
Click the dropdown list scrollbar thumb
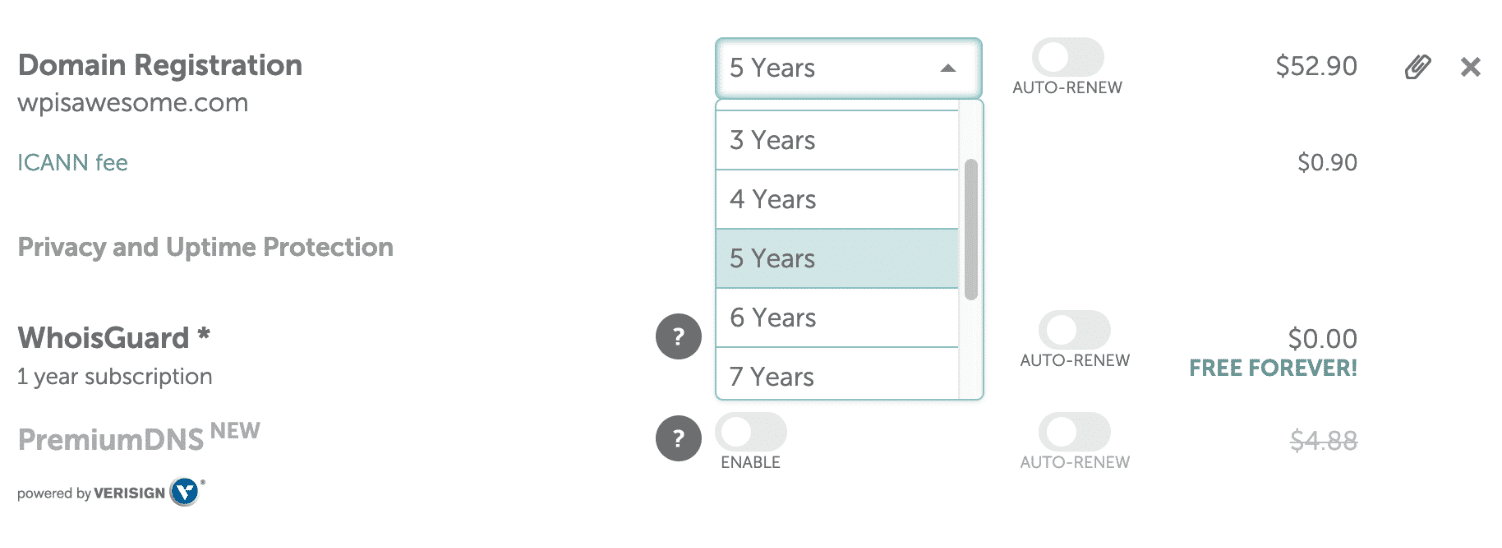[970, 229]
